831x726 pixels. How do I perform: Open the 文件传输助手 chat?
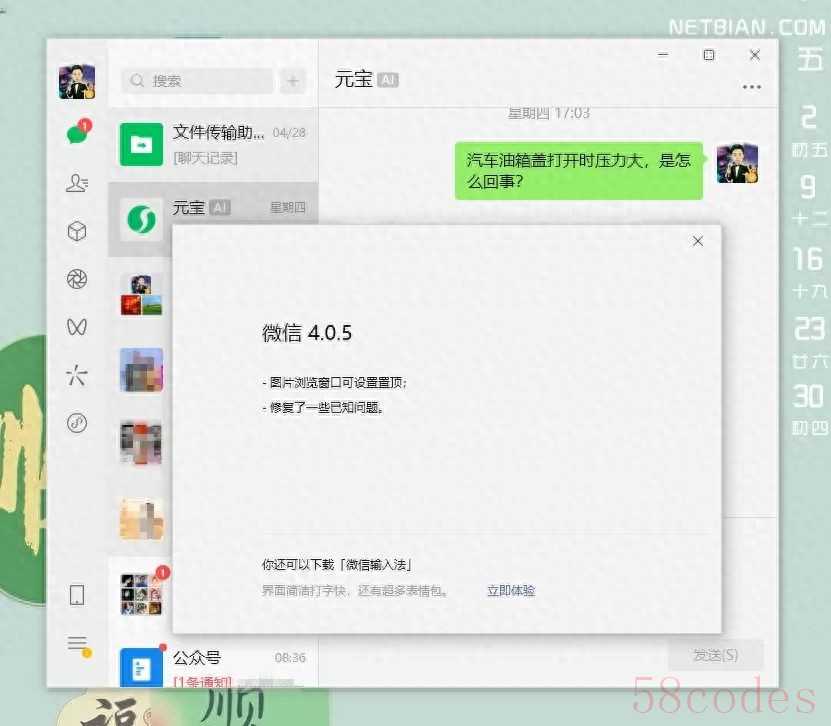click(213, 144)
